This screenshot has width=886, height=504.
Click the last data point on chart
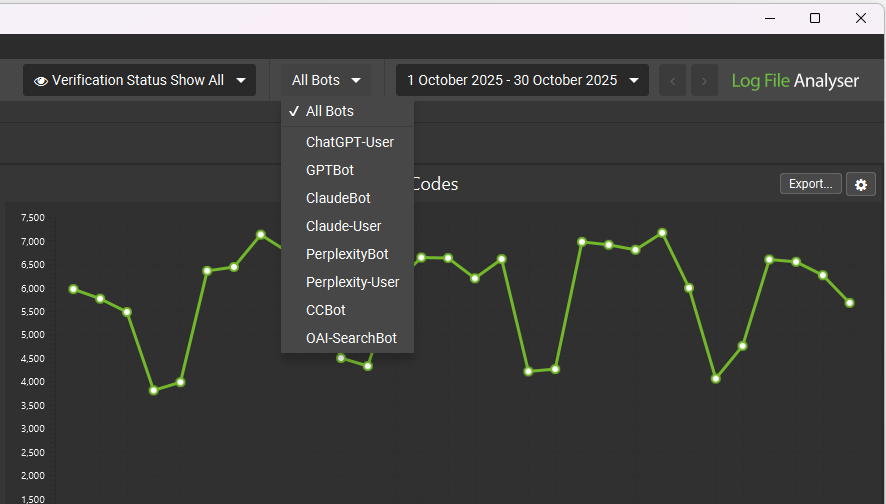pyautogui.click(x=849, y=303)
